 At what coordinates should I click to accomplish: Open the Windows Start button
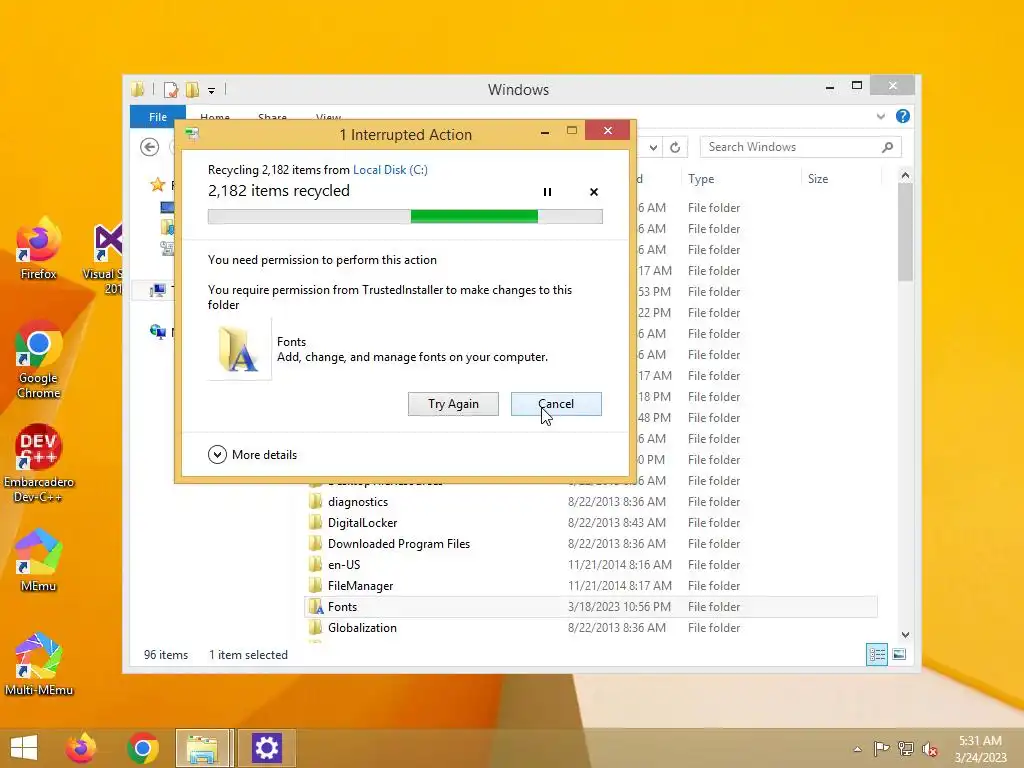point(24,748)
